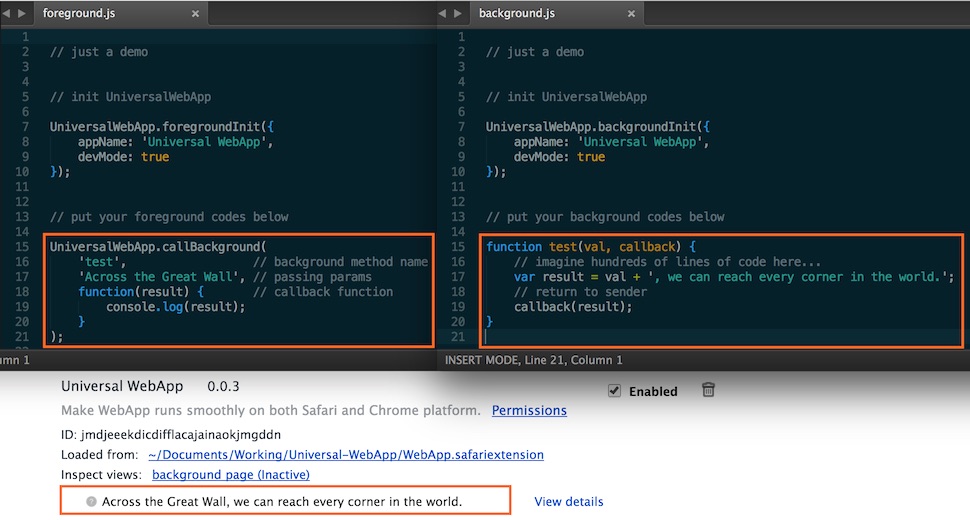Click line number 15 in foreground.js gutter
Image resolution: width=970 pixels, height=520 pixels.
pyautogui.click(x=22, y=247)
